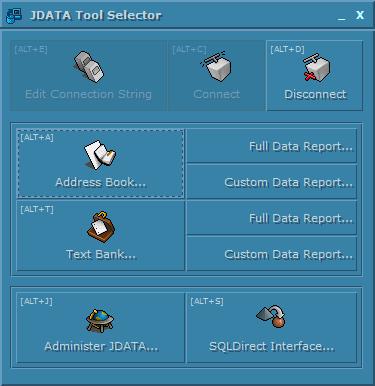Open Text Bank Custom Data Report
The height and width of the screenshot is (386, 375).
coord(271,254)
